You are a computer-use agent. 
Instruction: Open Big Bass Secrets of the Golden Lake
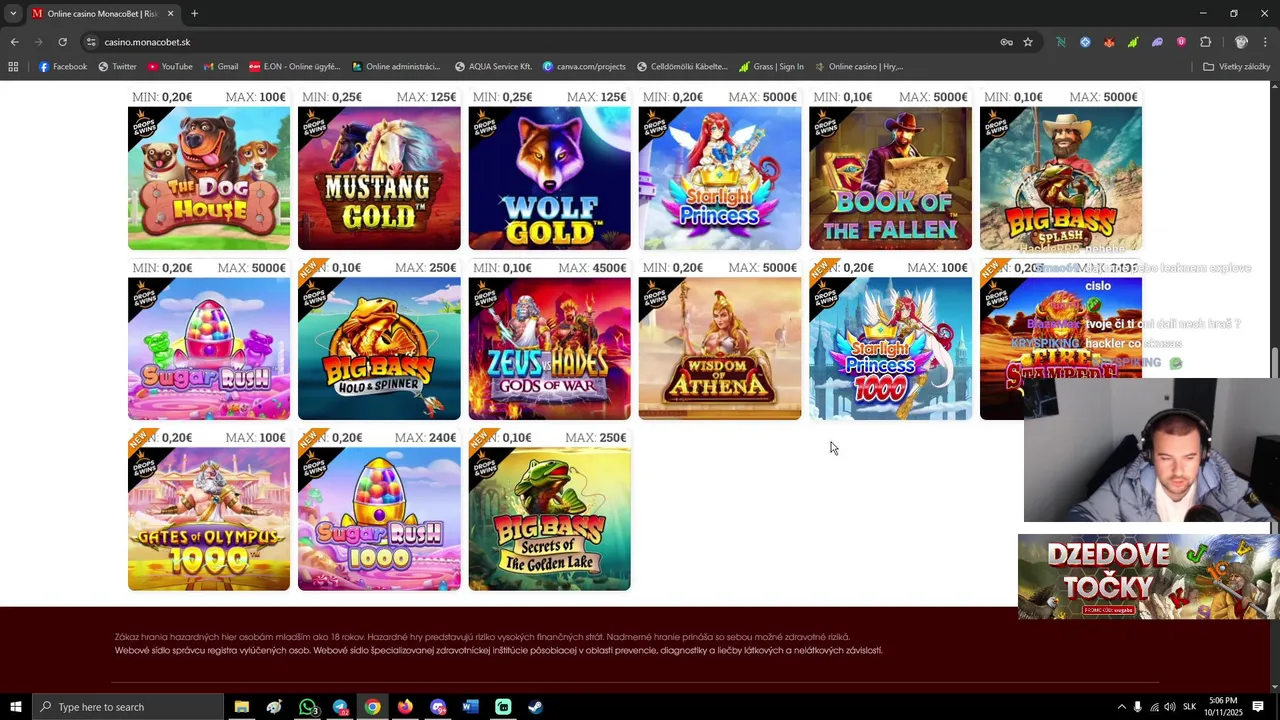click(x=549, y=519)
